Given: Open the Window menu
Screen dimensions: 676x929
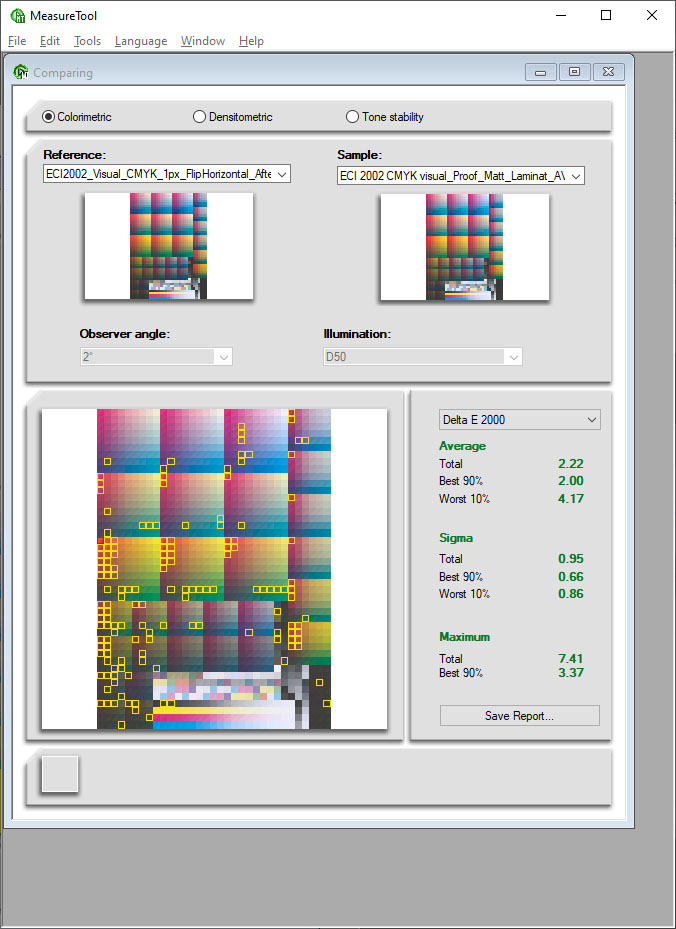Looking at the screenshot, I should click(203, 41).
